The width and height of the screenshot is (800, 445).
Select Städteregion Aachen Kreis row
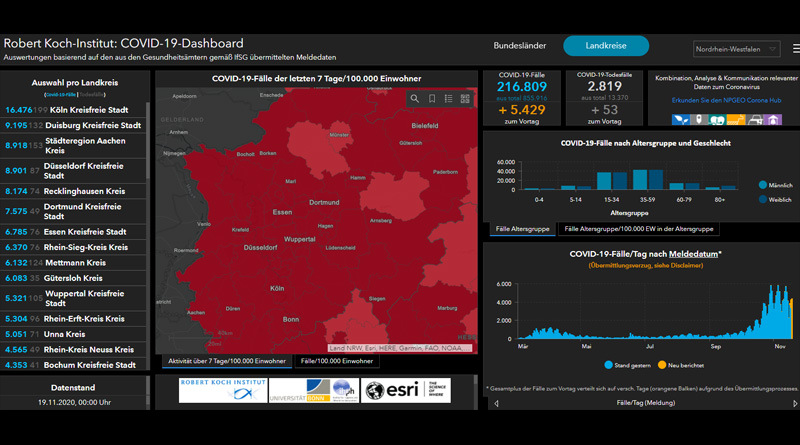[x=73, y=145]
